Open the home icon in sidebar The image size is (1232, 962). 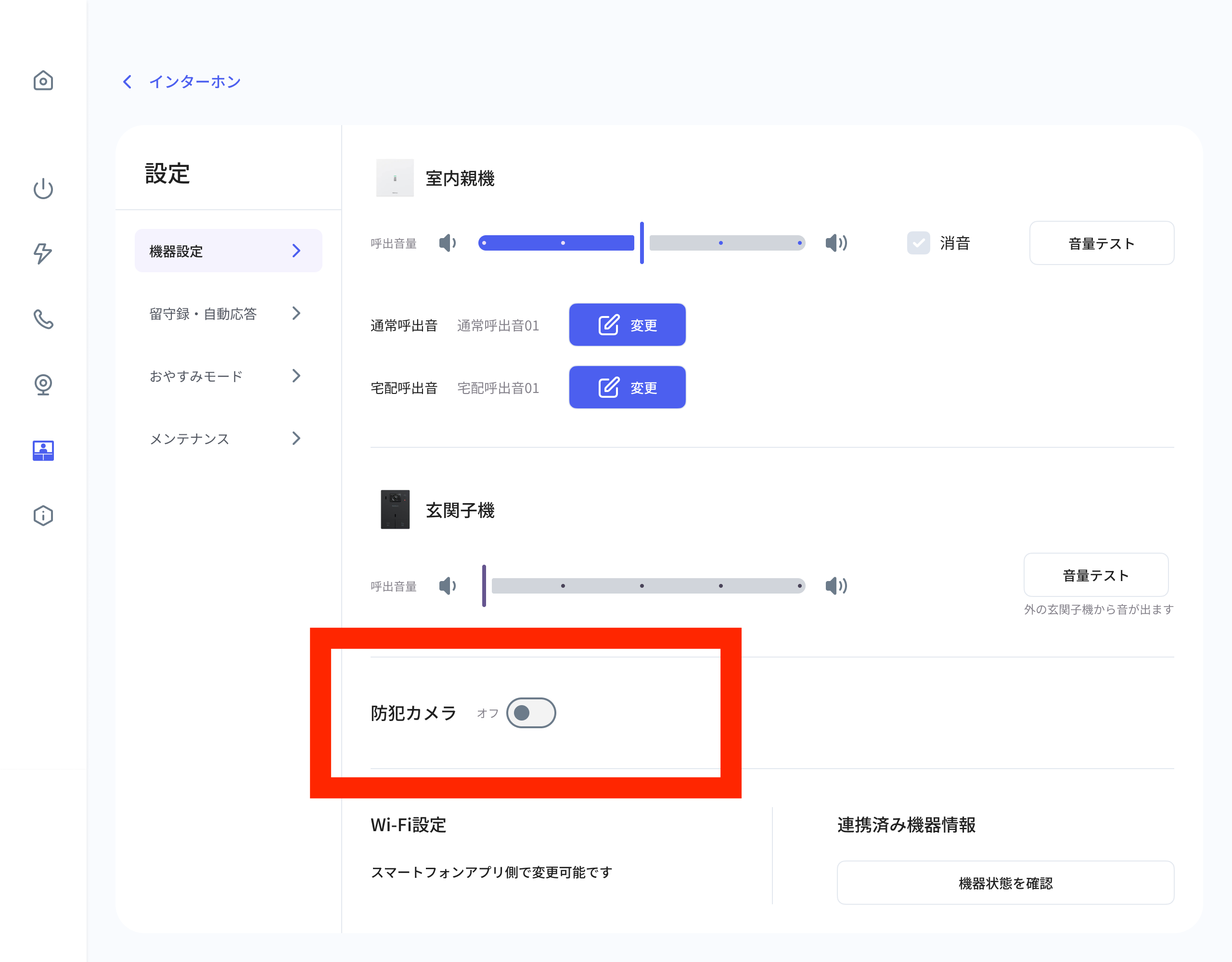pos(43,80)
